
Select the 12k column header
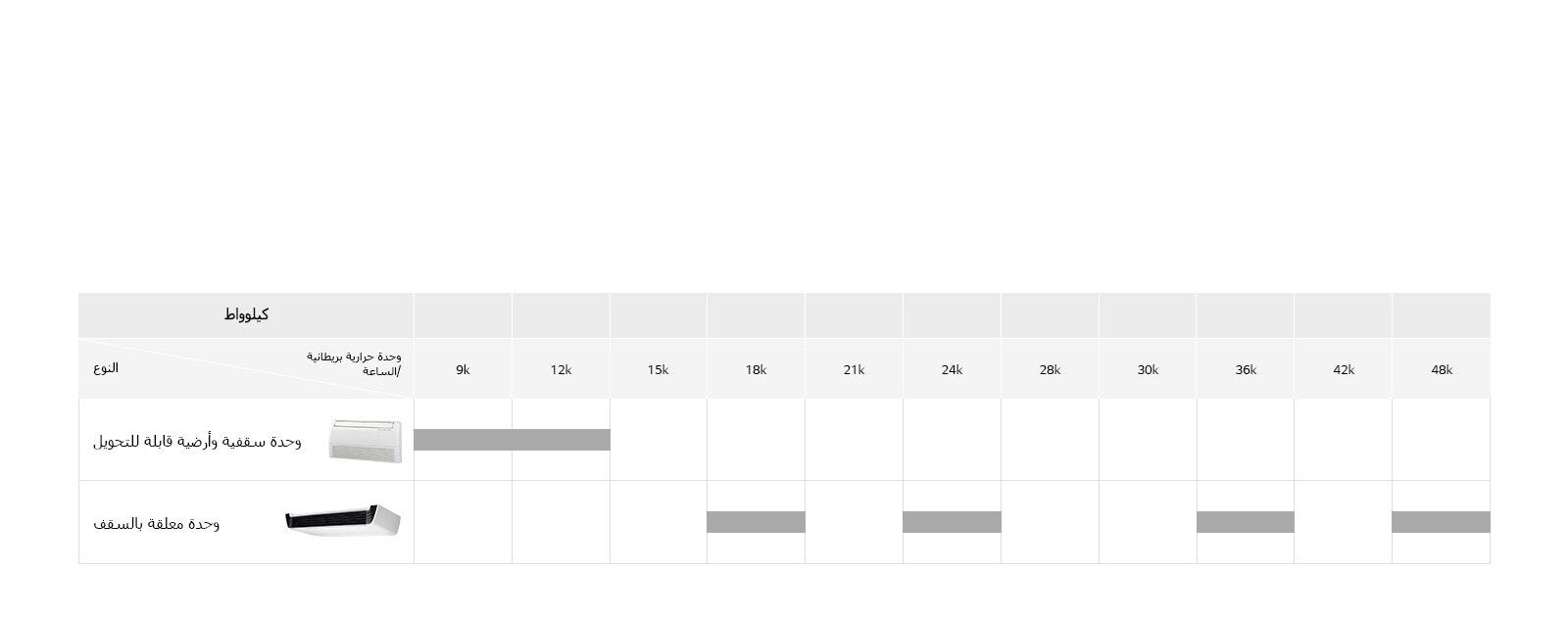click(561, 369)
